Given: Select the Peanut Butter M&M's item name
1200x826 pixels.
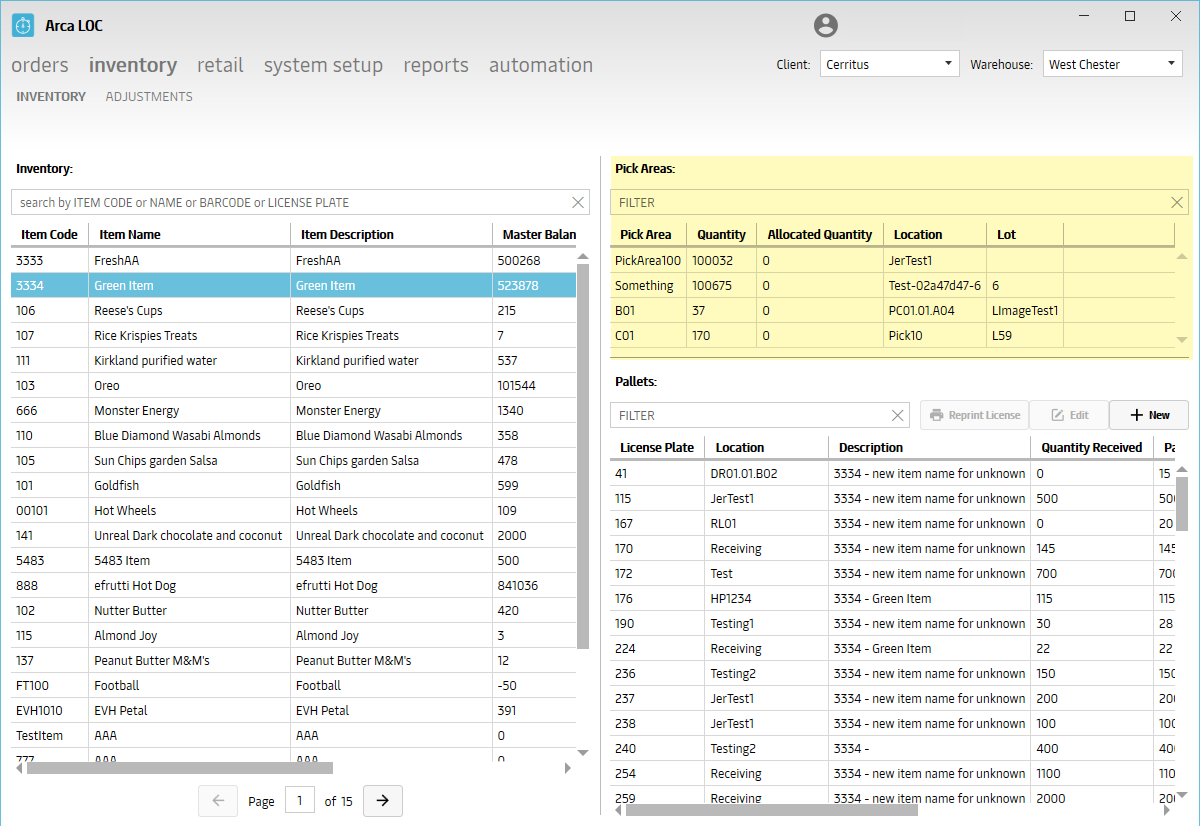Looking at the screenshot, I should point(152,660).
